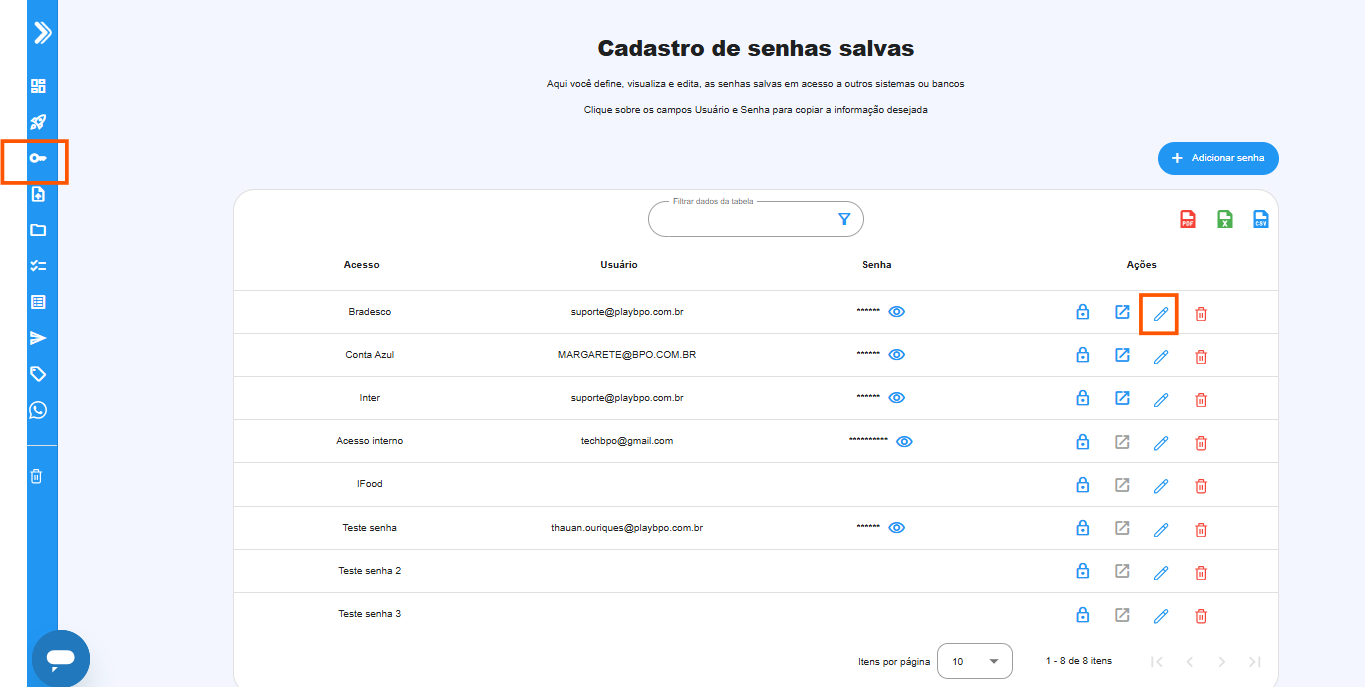Expand the sidebar with the double chevron
This screenshot has height=687, width=1365.
click(42, 33)
